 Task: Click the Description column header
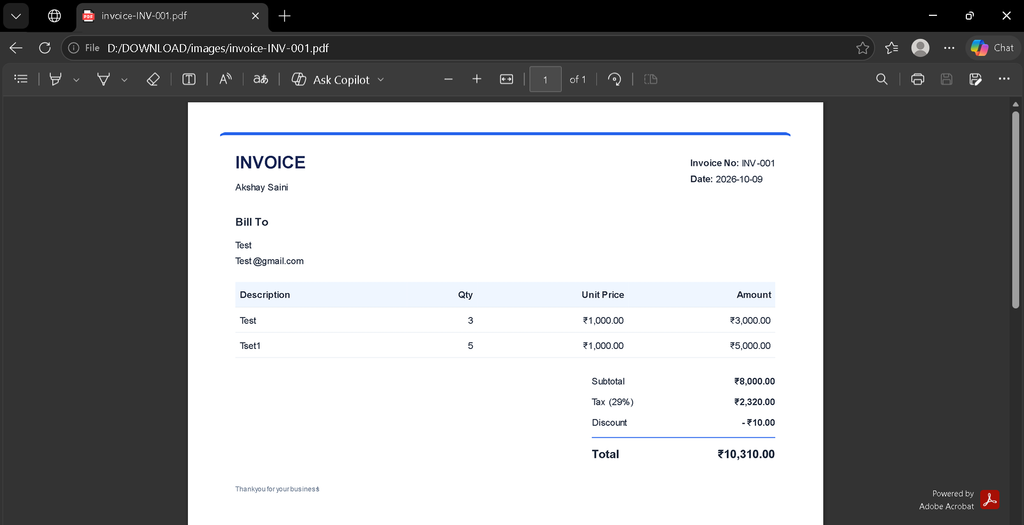click(264, 295)
